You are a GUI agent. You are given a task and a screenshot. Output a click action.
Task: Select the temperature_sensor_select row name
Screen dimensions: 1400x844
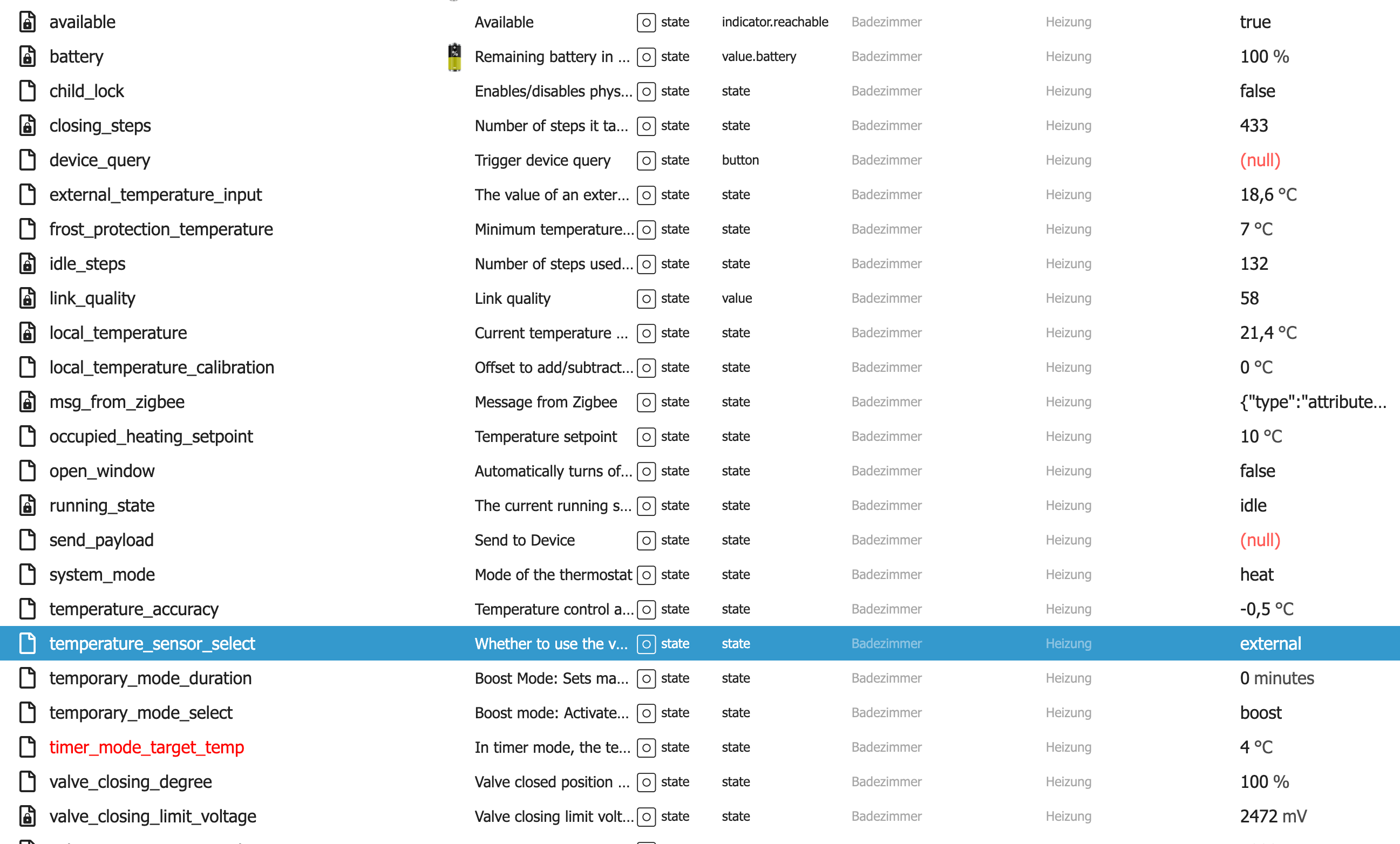point(152,643)
